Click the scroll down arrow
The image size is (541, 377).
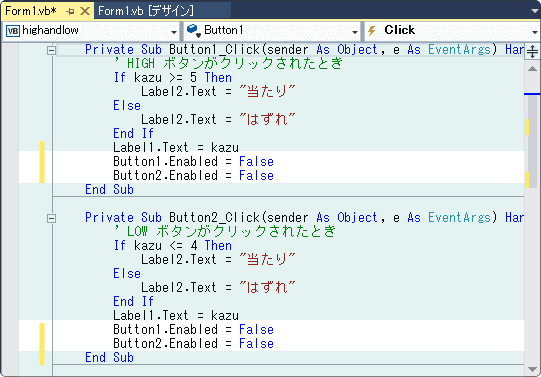point(532,369)
